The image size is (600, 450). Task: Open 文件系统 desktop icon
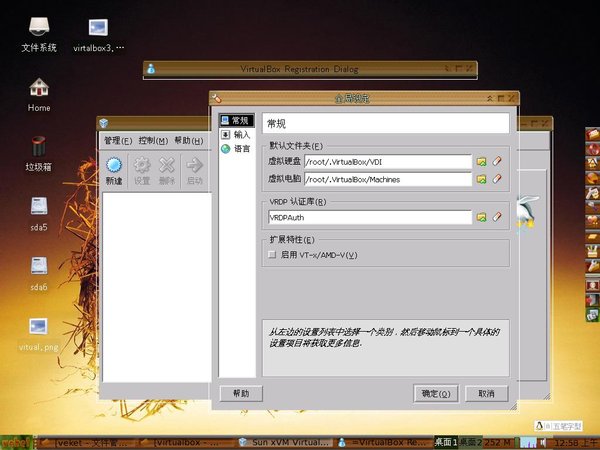click(39, 35)
